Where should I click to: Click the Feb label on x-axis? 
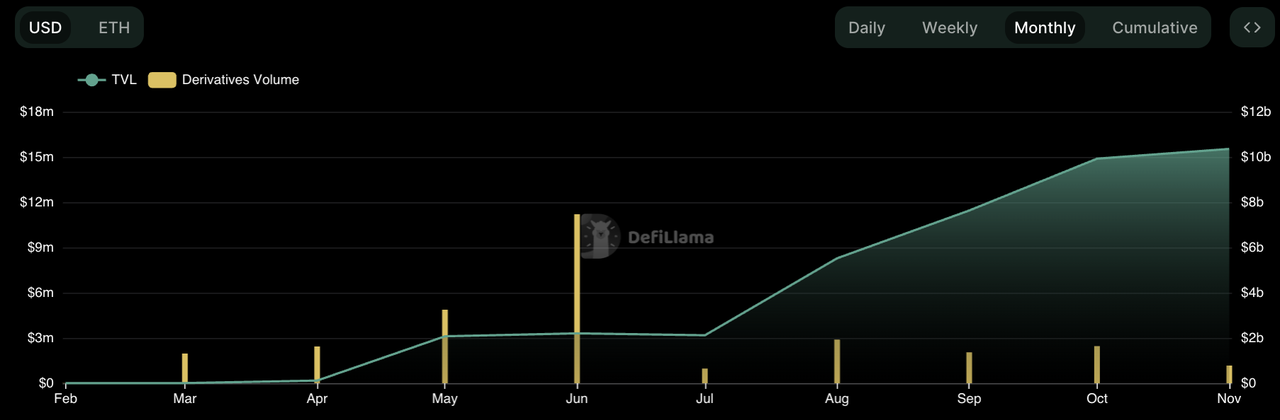tap(66, 399)
